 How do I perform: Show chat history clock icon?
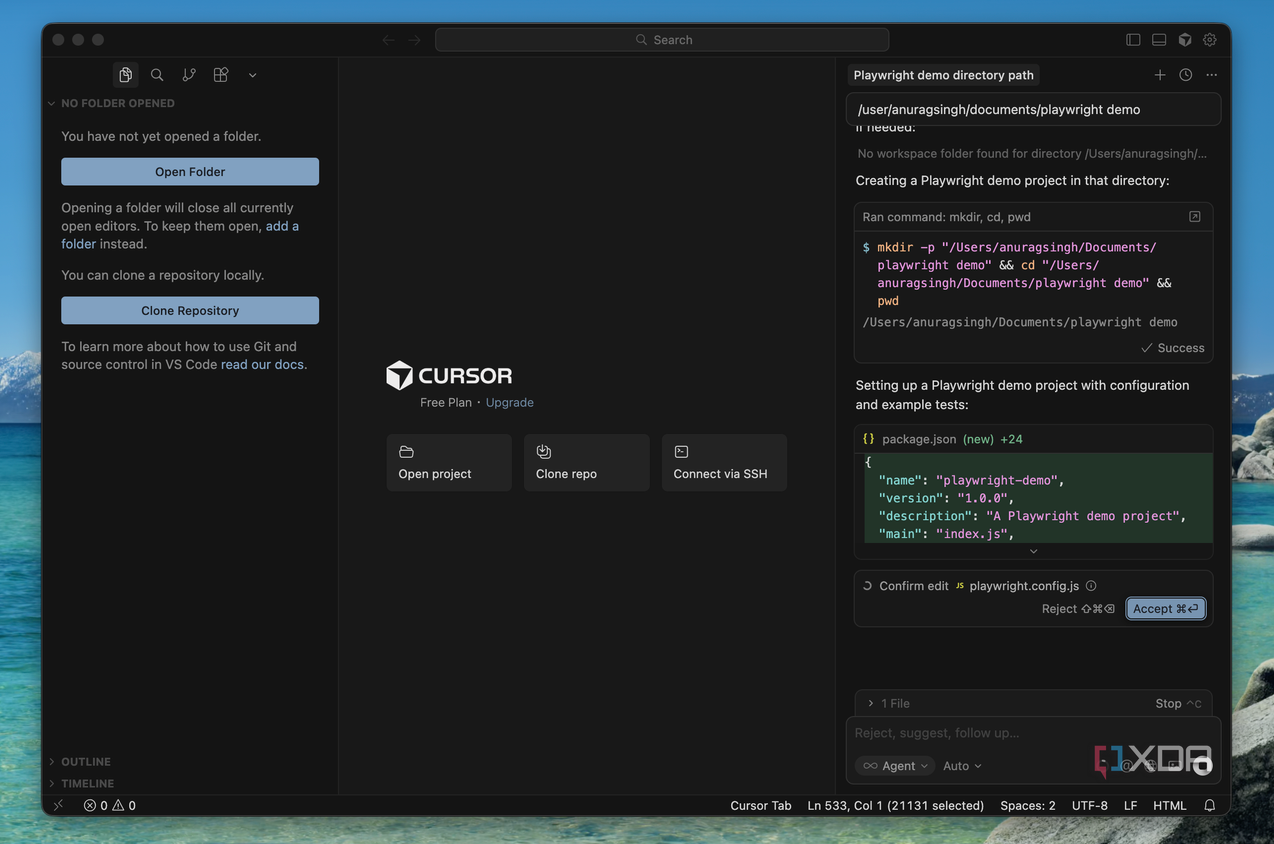(1186, 75)
